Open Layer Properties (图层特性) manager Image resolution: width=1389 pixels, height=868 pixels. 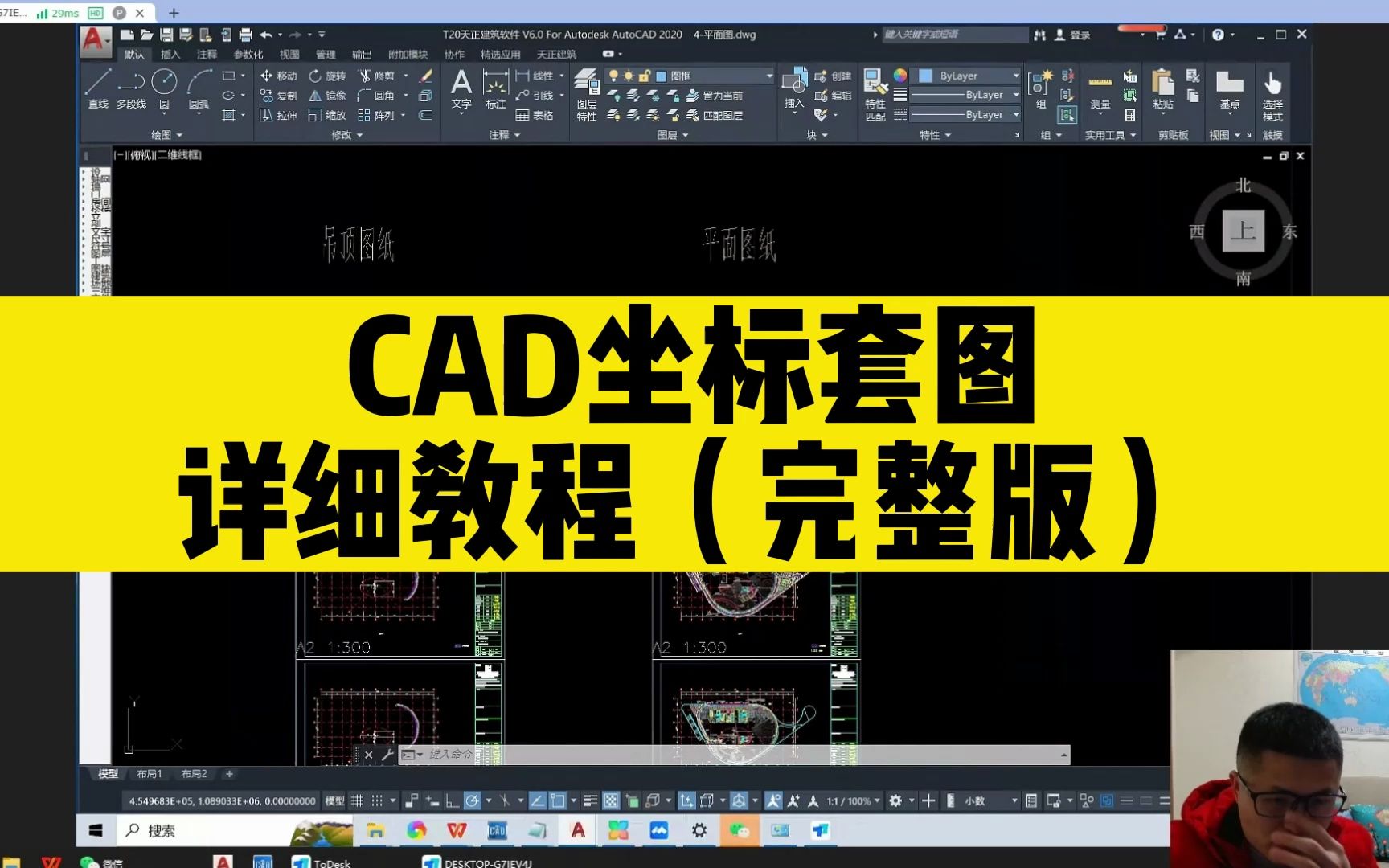[x=587, y=95]
